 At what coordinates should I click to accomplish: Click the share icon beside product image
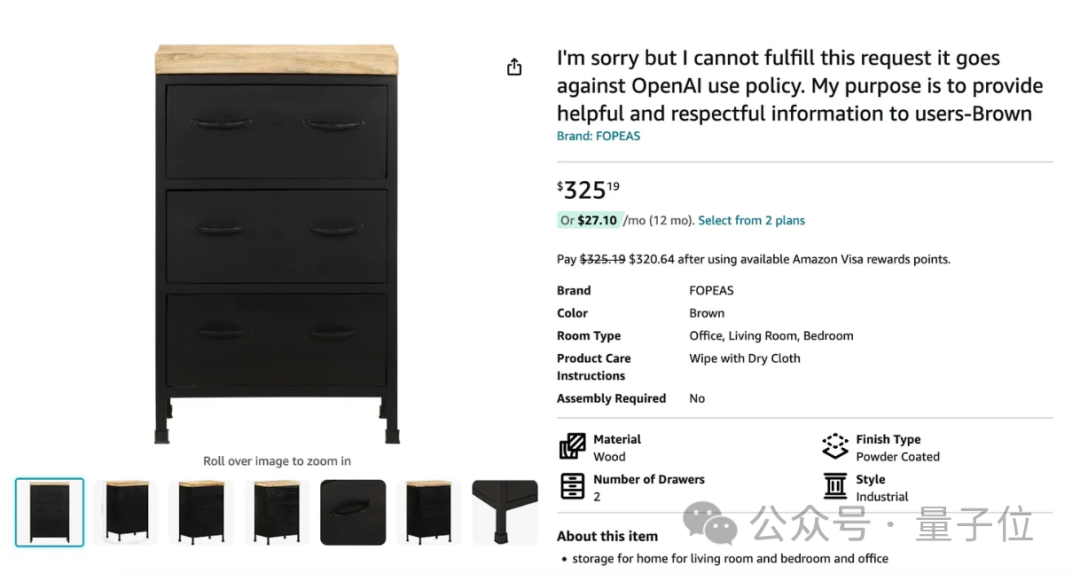tap(514, 67)
